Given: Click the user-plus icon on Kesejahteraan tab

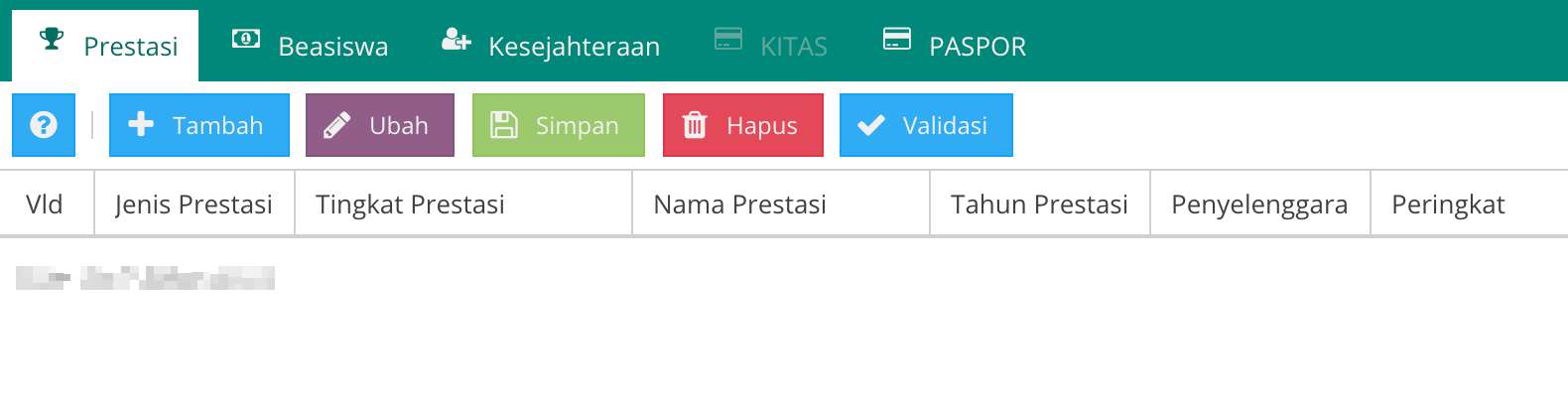Looking at the screenshot, I should click(x=457, y=40).
